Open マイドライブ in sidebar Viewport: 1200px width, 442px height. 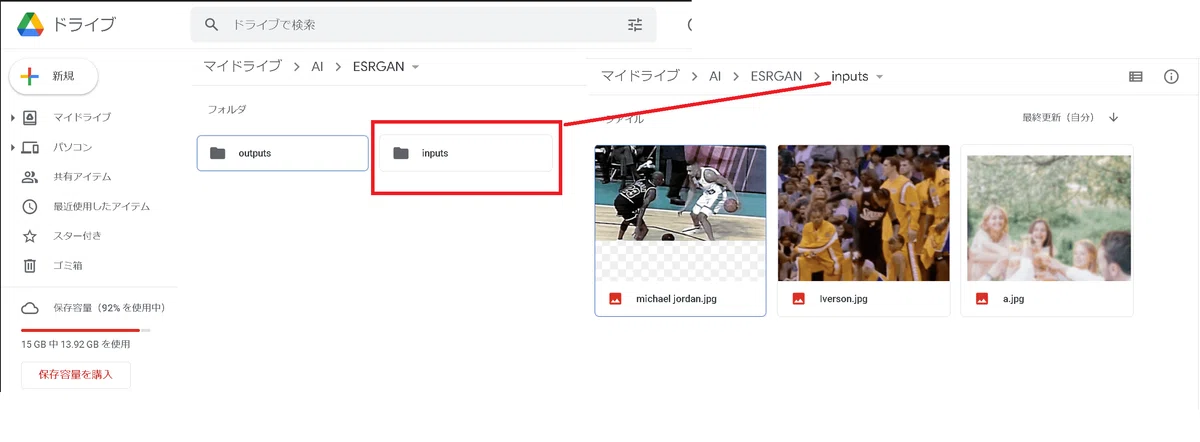click(82, 118)
